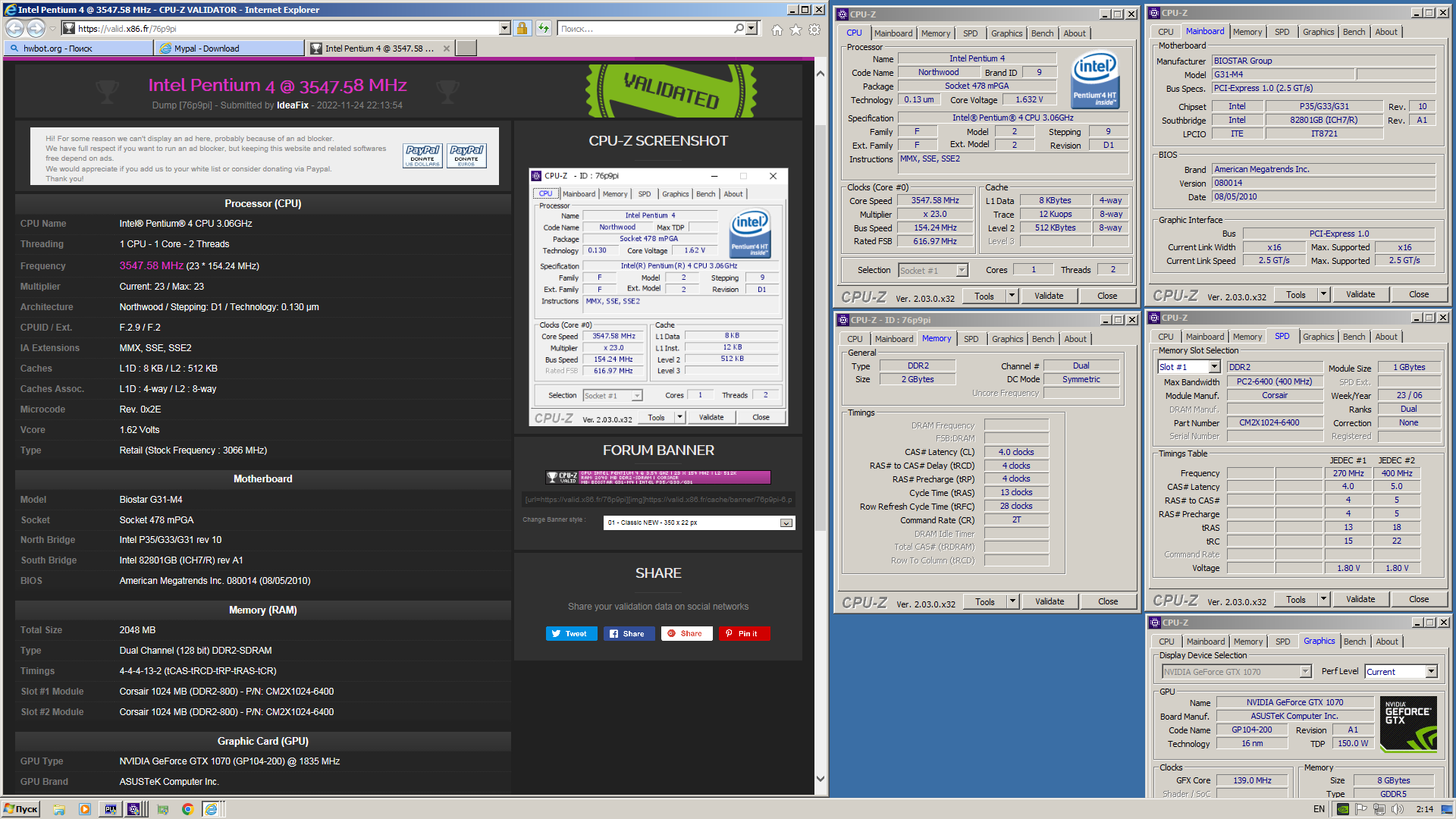
Task: Open IE Home page icon
Action: pyautogui.click(x=777, y=30)
